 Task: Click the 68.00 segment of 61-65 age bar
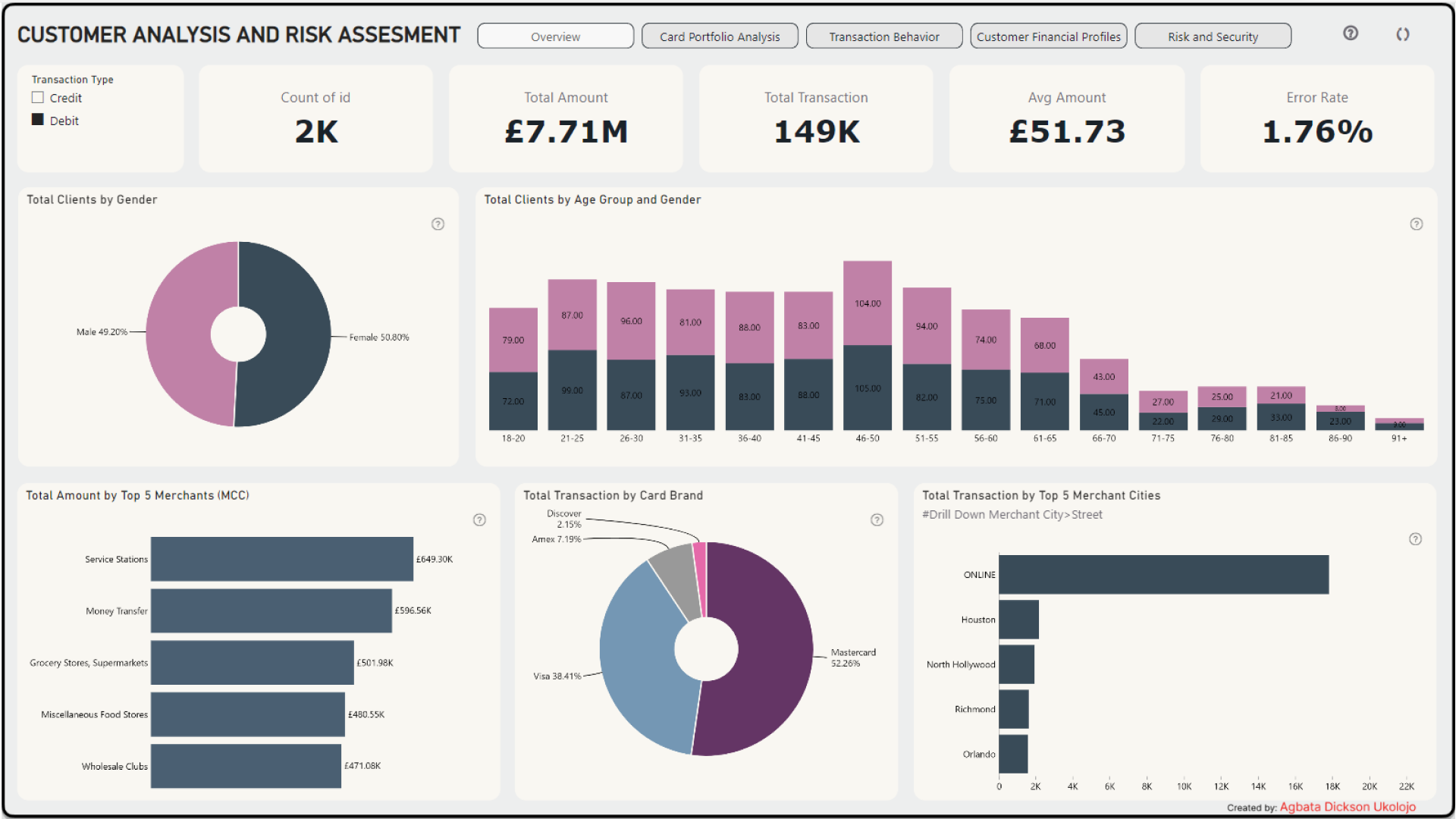[1045, 345]
